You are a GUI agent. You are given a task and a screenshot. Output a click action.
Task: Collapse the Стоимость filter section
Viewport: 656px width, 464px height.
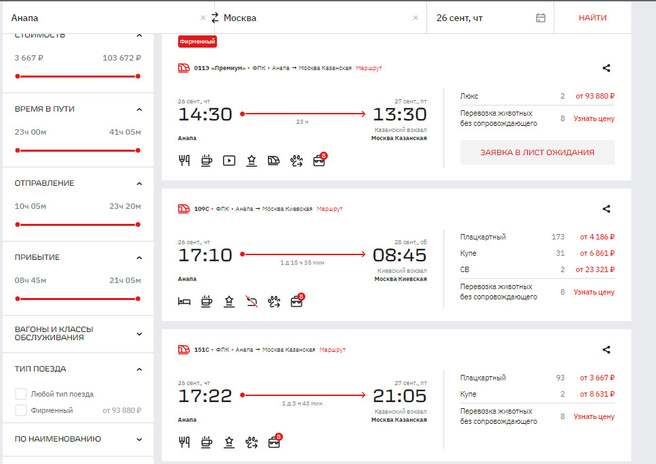139,36
